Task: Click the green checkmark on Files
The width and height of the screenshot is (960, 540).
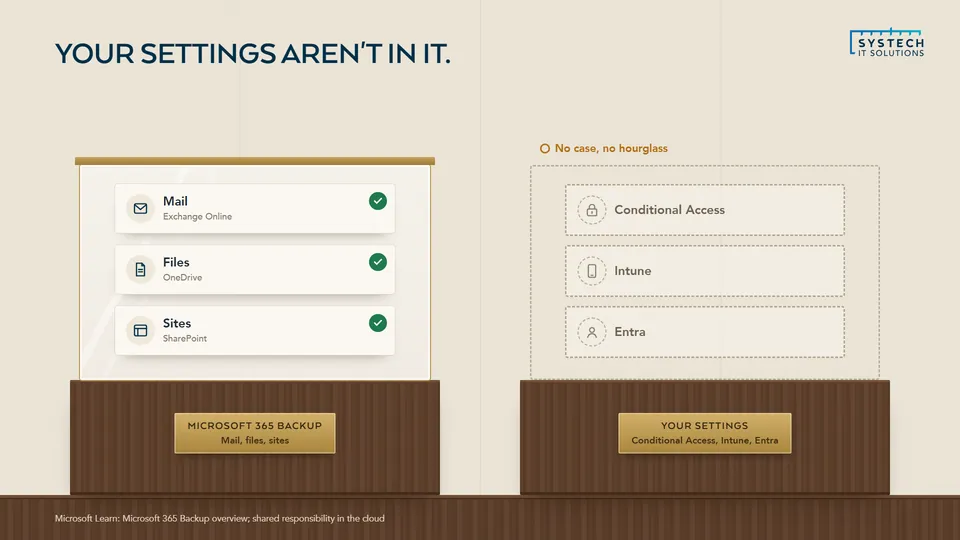Action: [x=378, y=262]
